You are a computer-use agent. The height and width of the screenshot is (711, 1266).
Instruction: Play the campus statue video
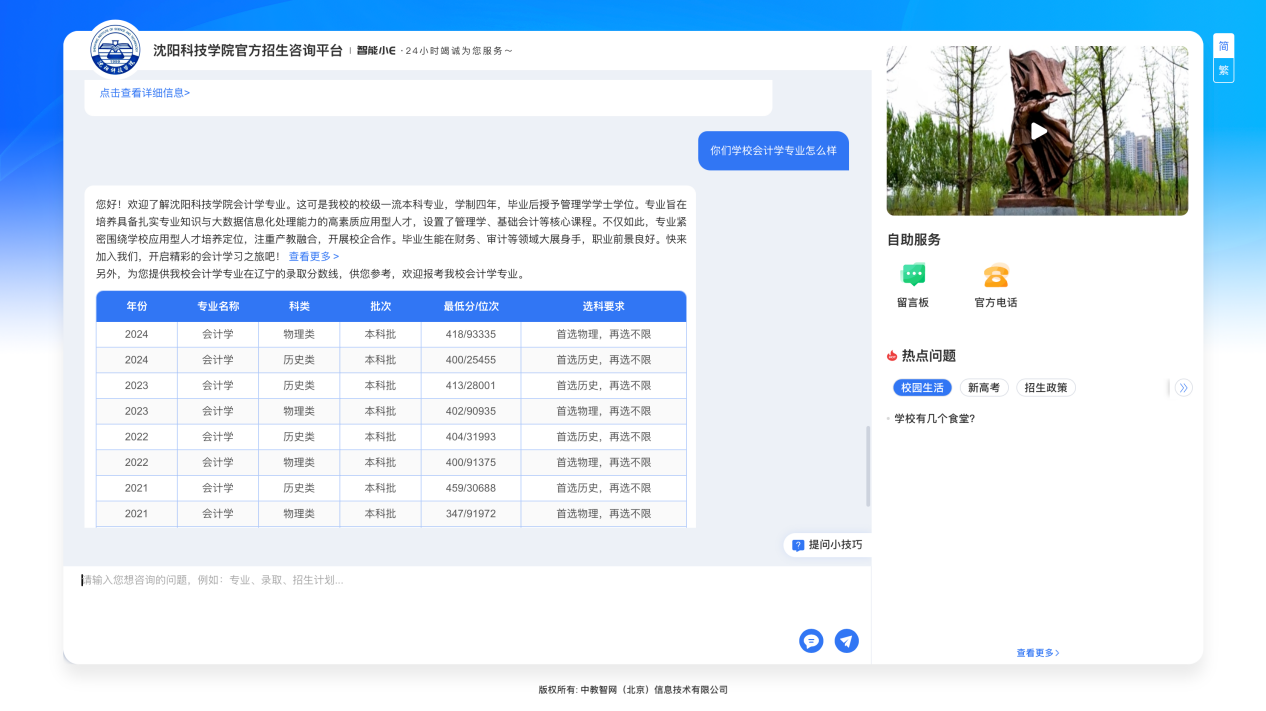pyautogui.click(x=1038, y=131)
